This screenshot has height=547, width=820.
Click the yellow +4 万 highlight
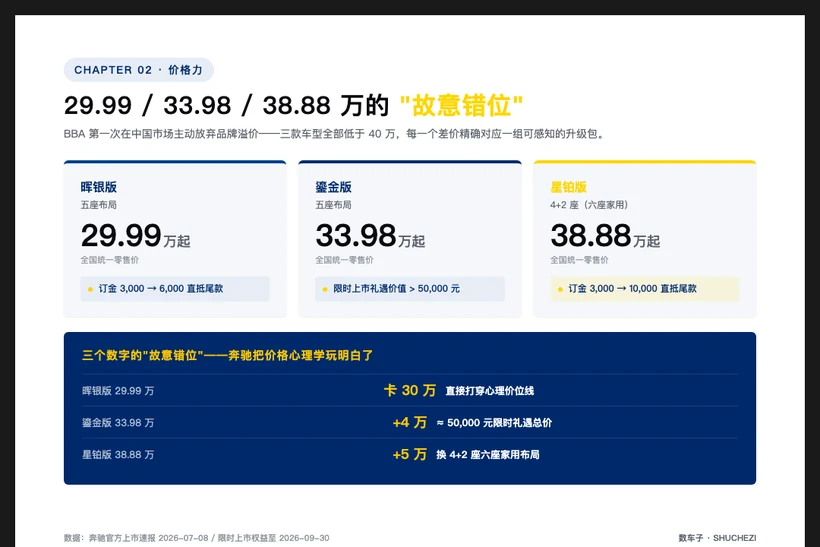[x=409, y=422]
